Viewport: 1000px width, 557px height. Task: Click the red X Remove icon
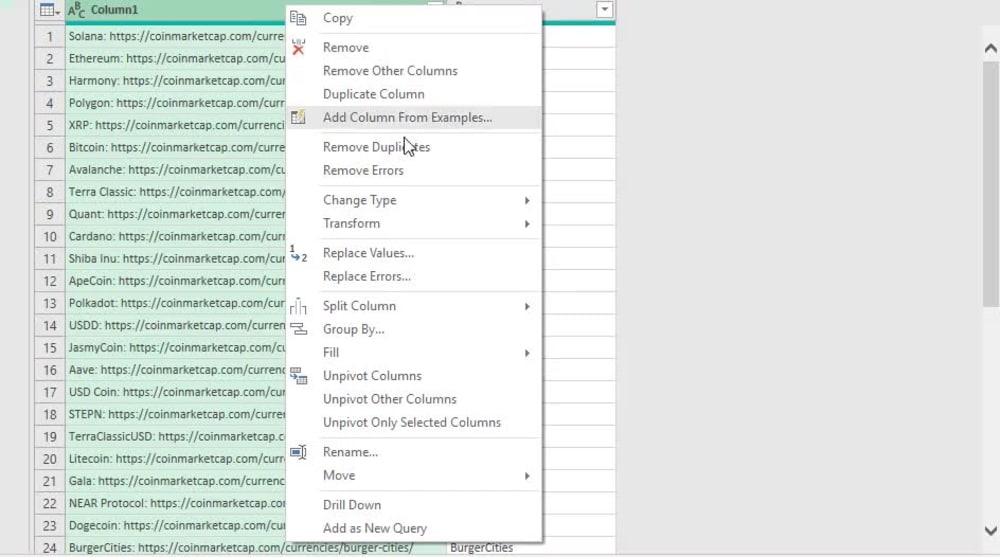point(298,47)
